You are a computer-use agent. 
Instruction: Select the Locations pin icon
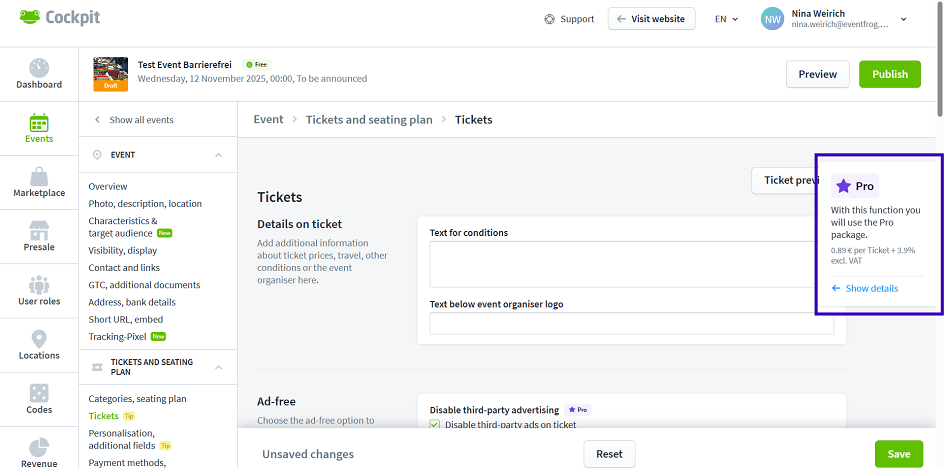tap(39, 339)
